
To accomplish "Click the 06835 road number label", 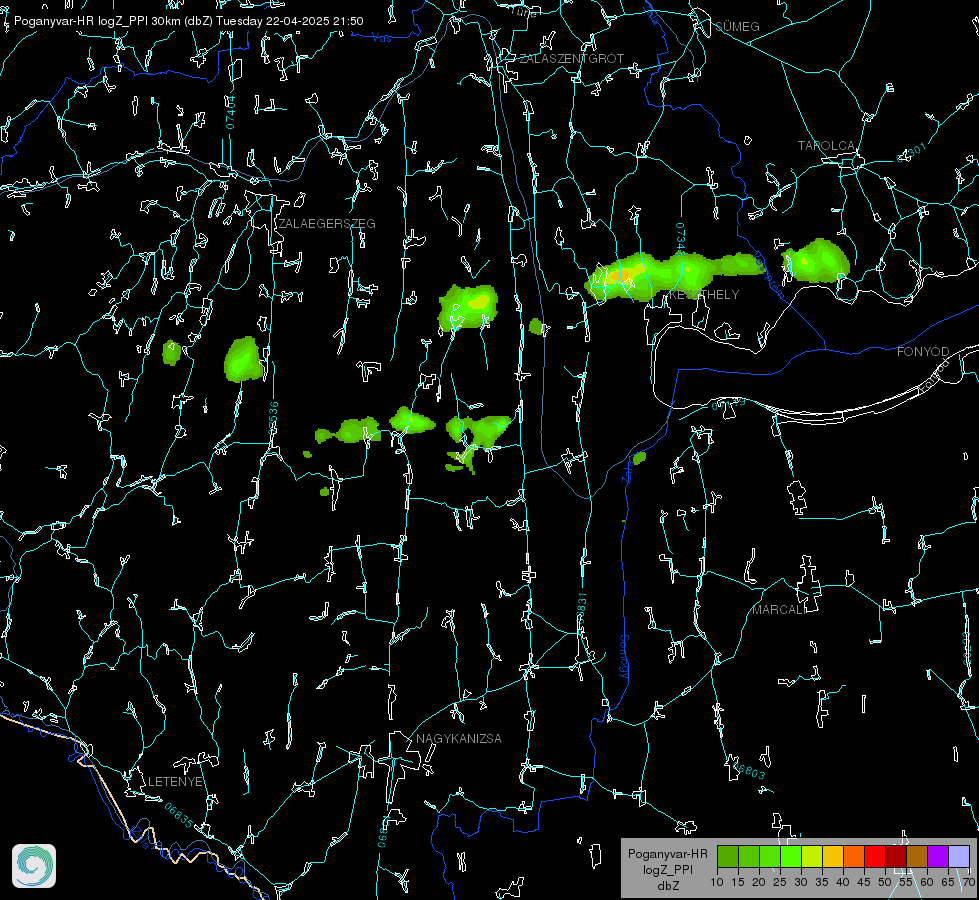I will (179, 815).
